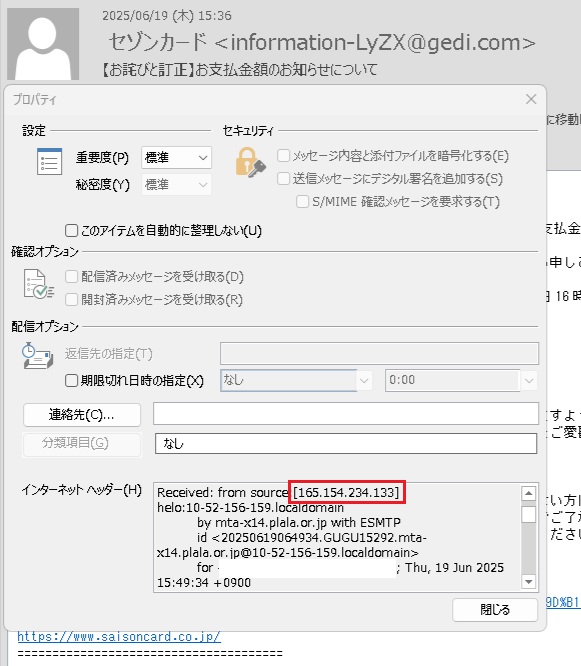The height and width of the screenshot is (666, 581).
Task: Click the sender avatar placeholder icon
Action: (x=43, y=44)
